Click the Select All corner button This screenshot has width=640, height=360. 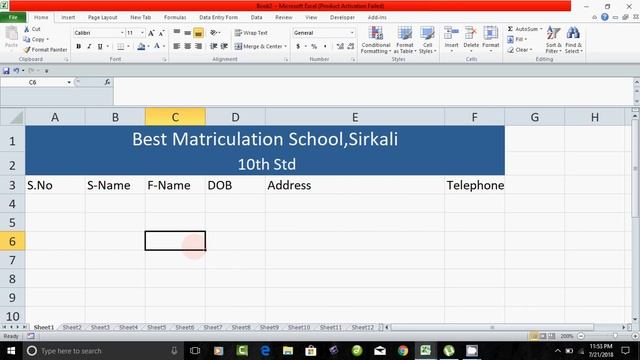[x=13, y=117]
